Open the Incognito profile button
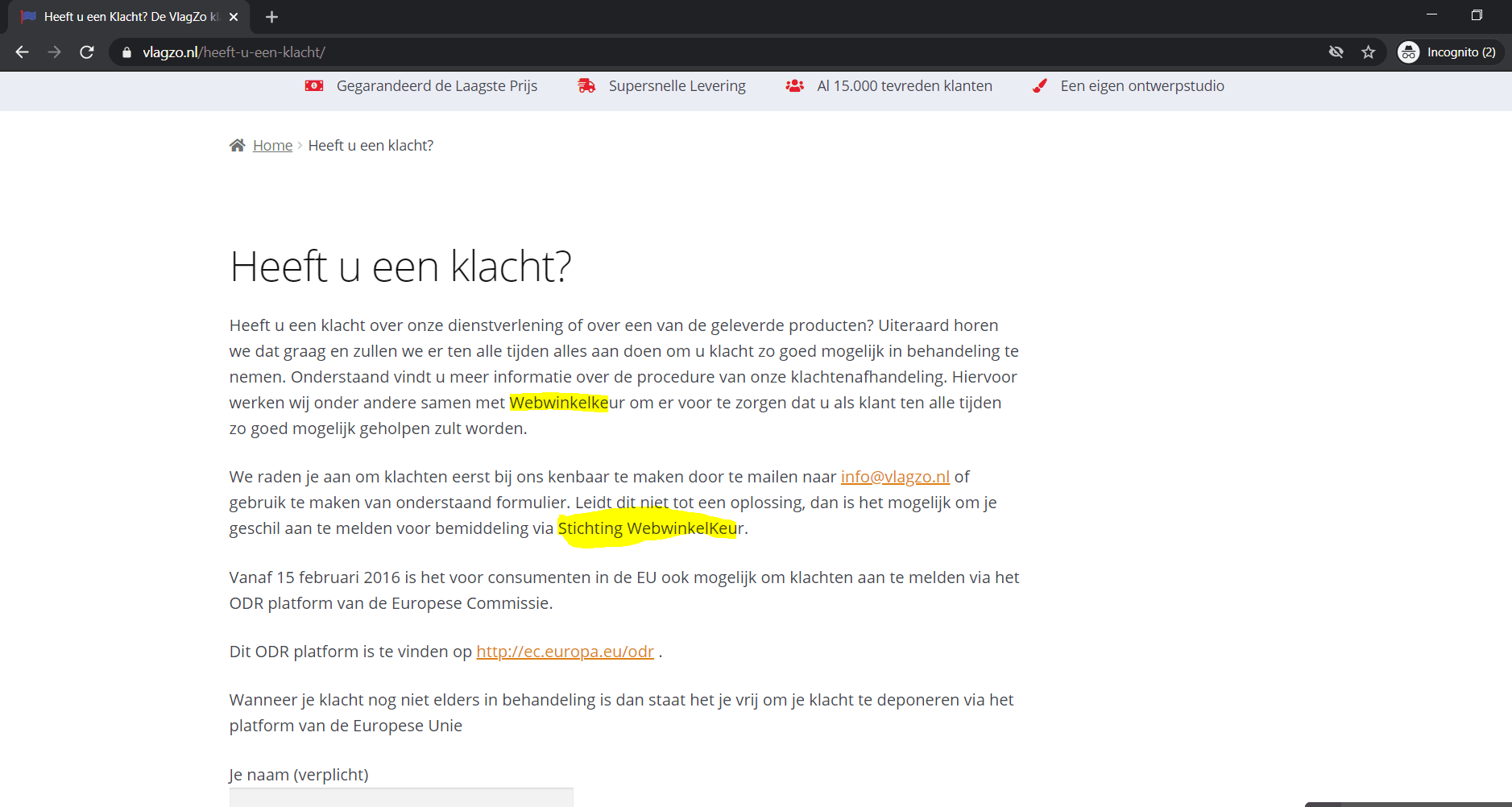The width and height of the screenshot is (1512, 807). (x=1450, y=52)
